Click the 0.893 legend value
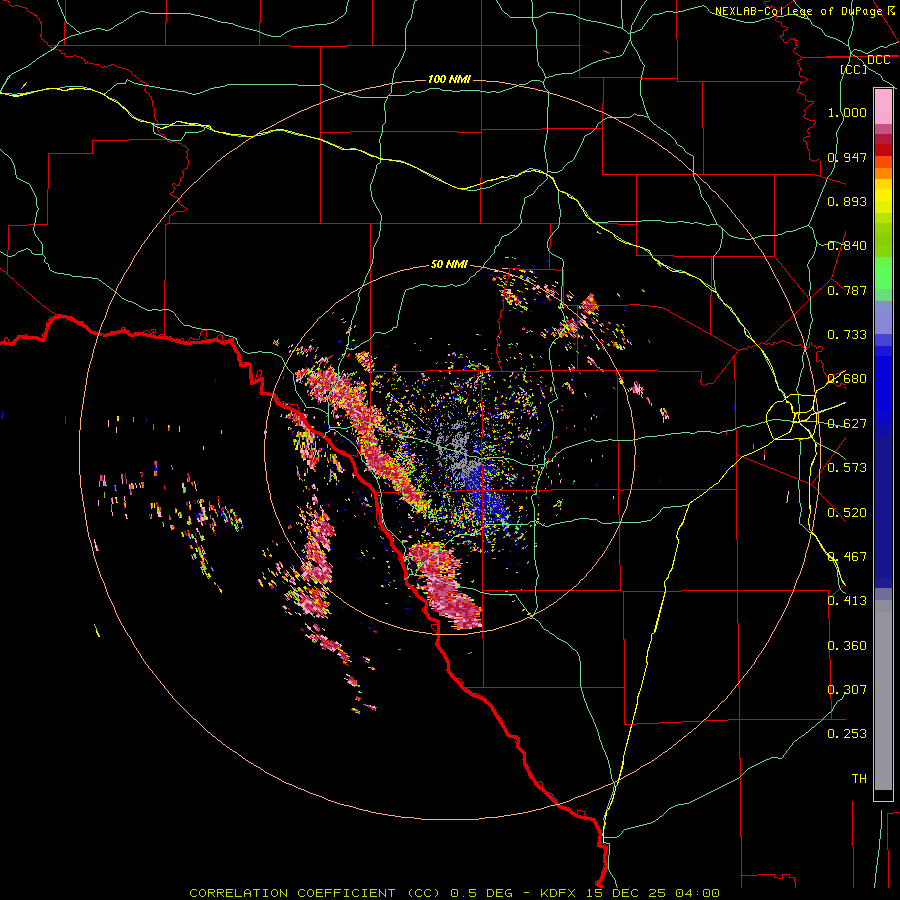Image resolution: width=900 pixels, height=900 pixels. [847, 201]
